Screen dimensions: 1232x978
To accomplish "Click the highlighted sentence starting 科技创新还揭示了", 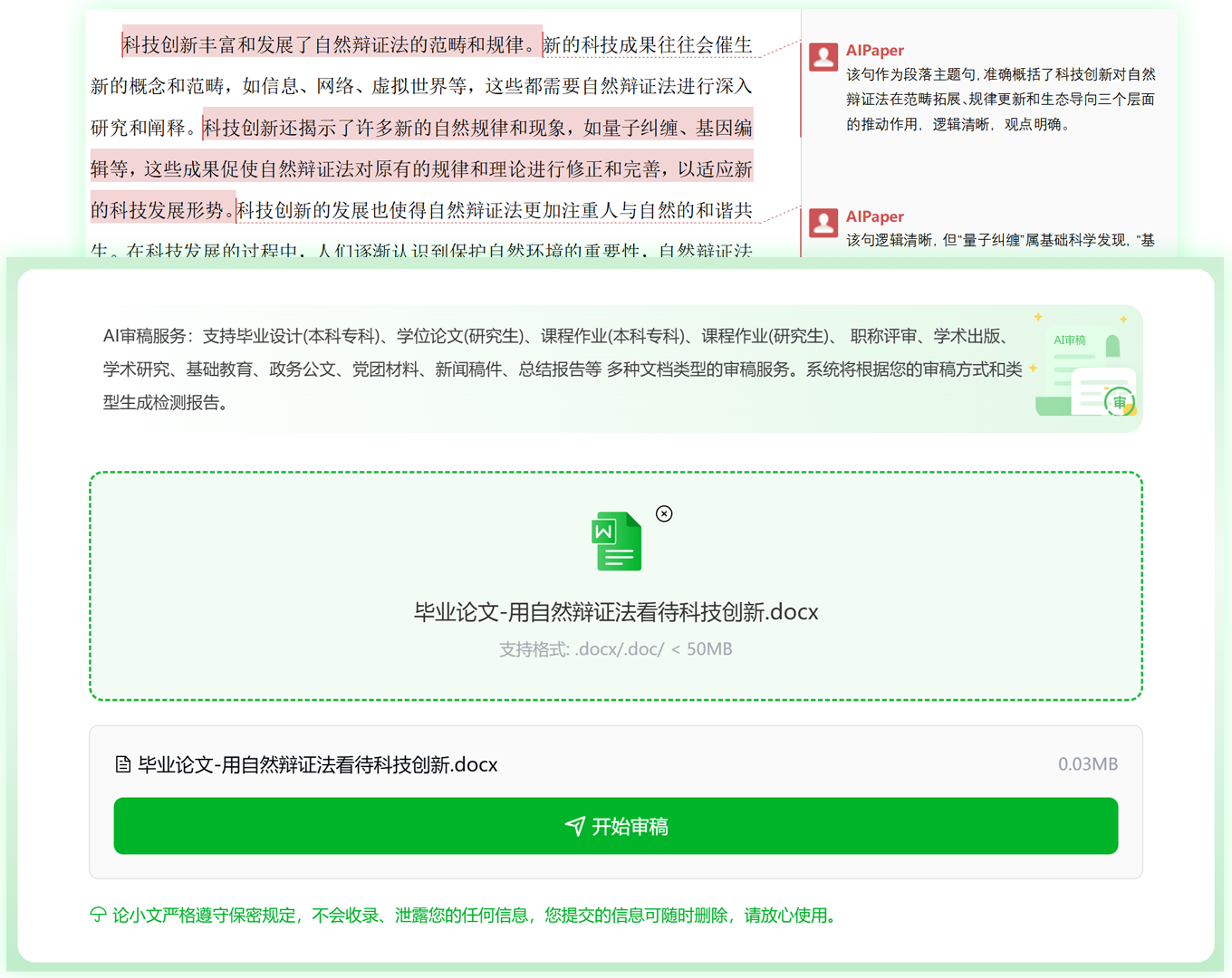I will pyautogui.click(x=477, y=128).
